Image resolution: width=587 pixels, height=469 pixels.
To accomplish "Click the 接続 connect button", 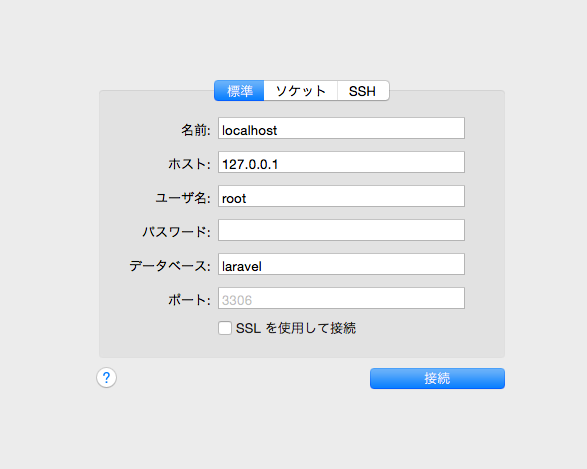I will [x=437, y=378].
